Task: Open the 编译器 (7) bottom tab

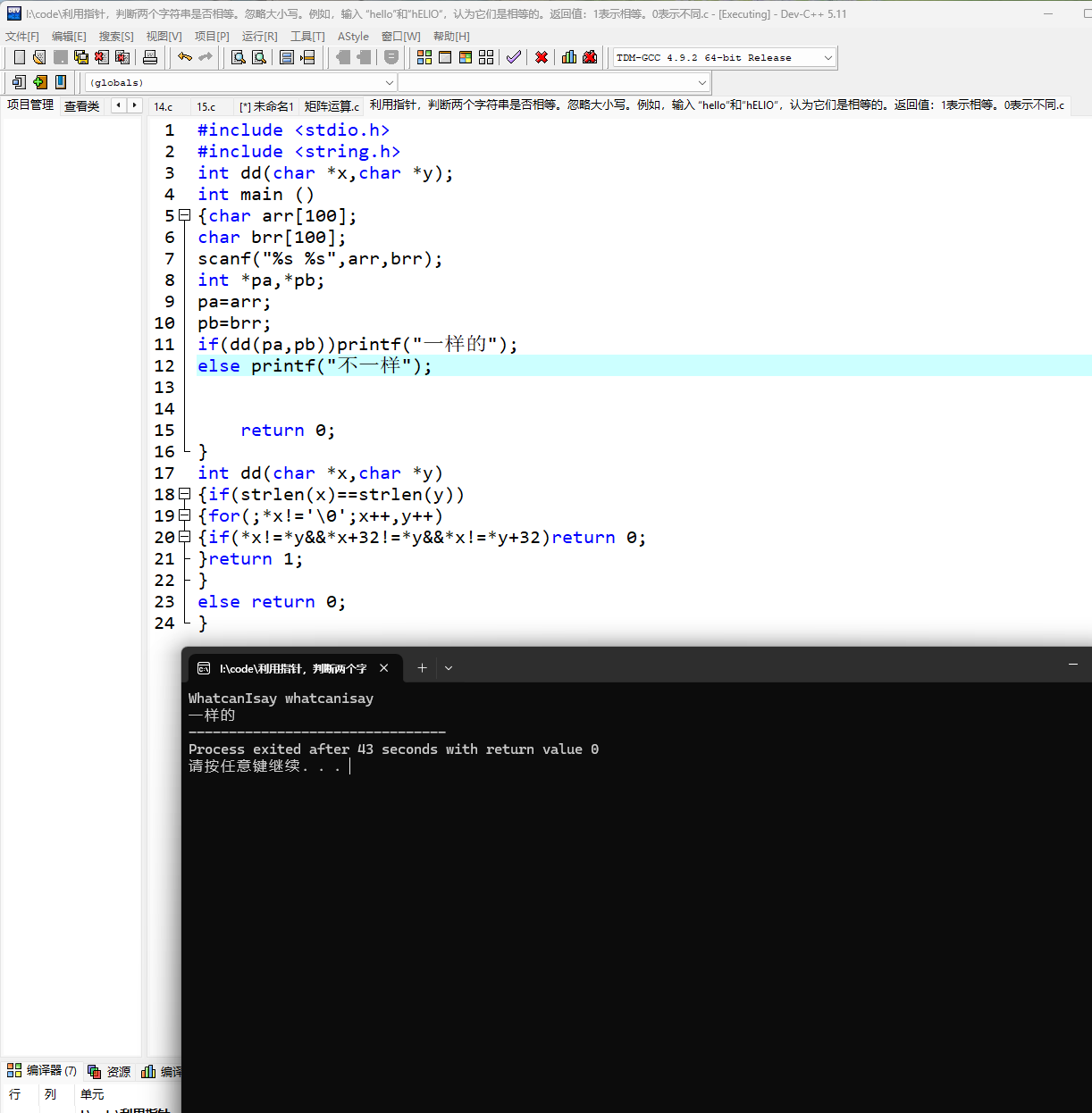Action: coord(42,1070)
